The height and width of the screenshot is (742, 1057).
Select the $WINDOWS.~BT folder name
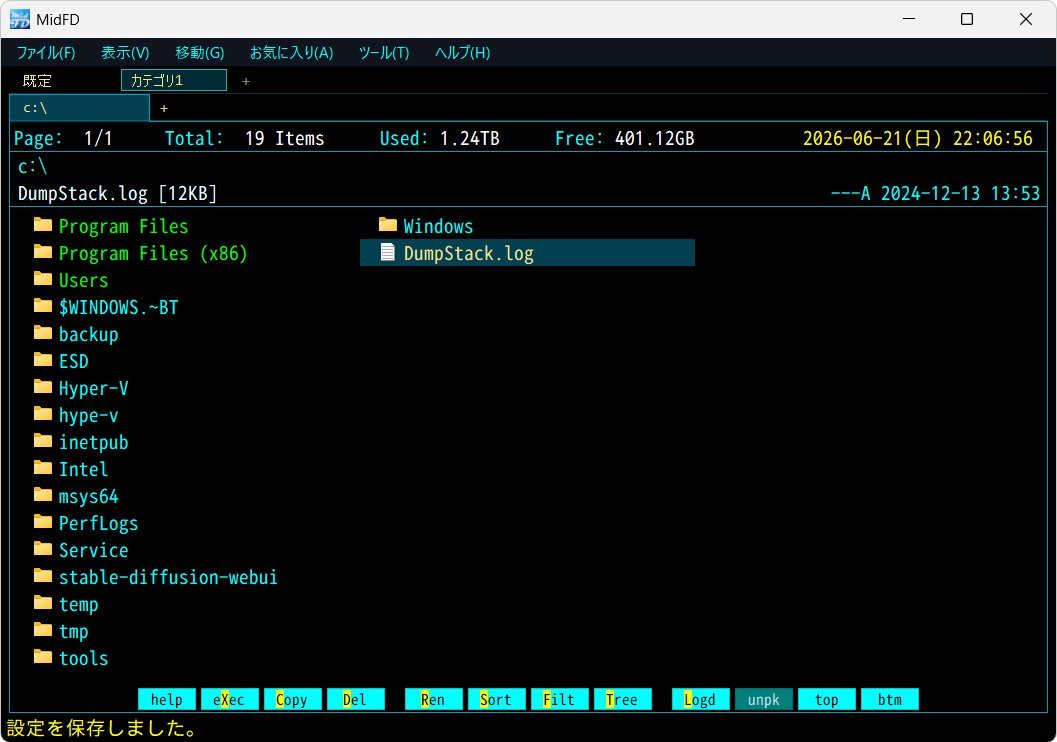119,307
